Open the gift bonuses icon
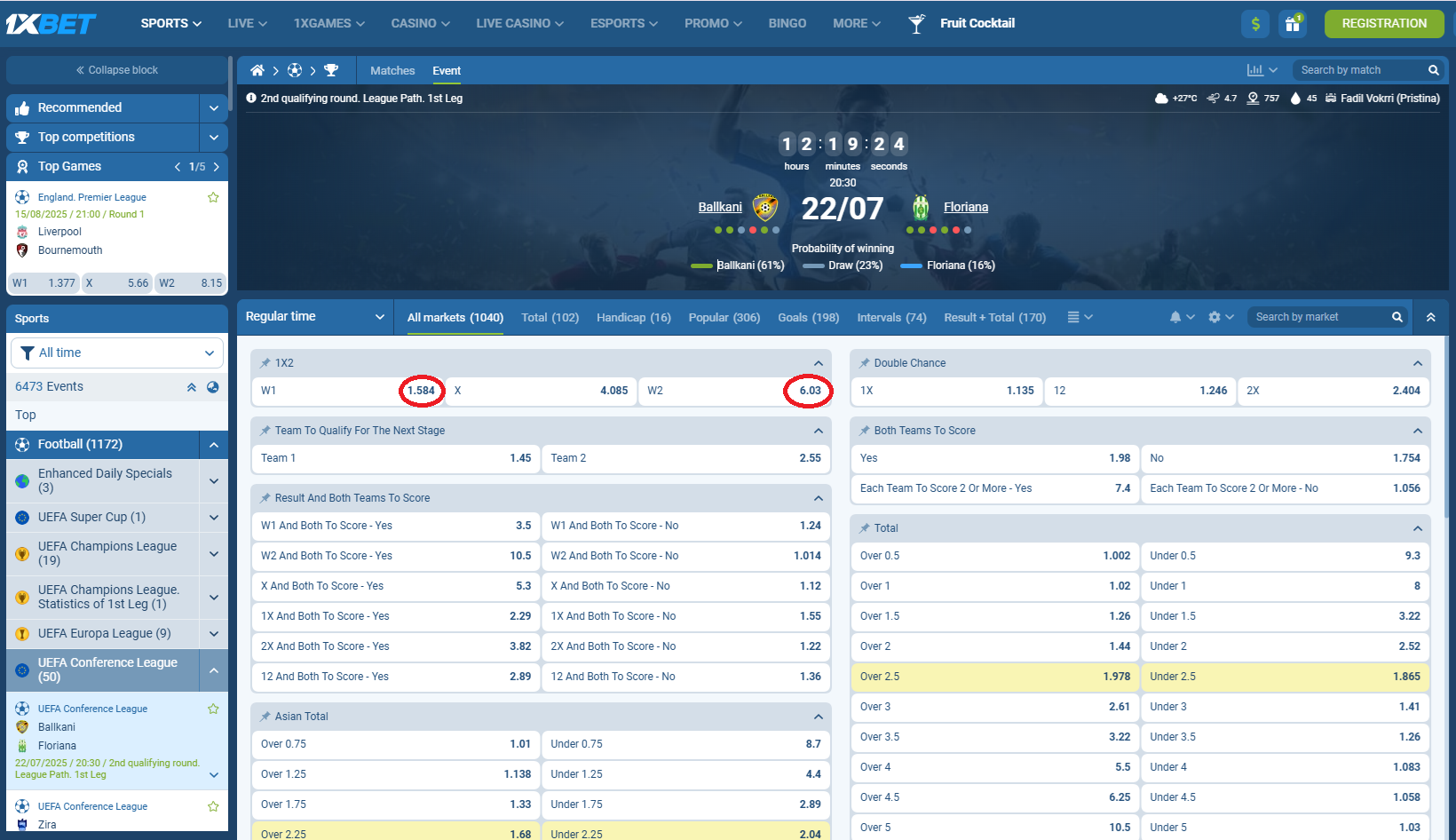Viewport: 1456px width, 840px height. tap(1293, 24)
